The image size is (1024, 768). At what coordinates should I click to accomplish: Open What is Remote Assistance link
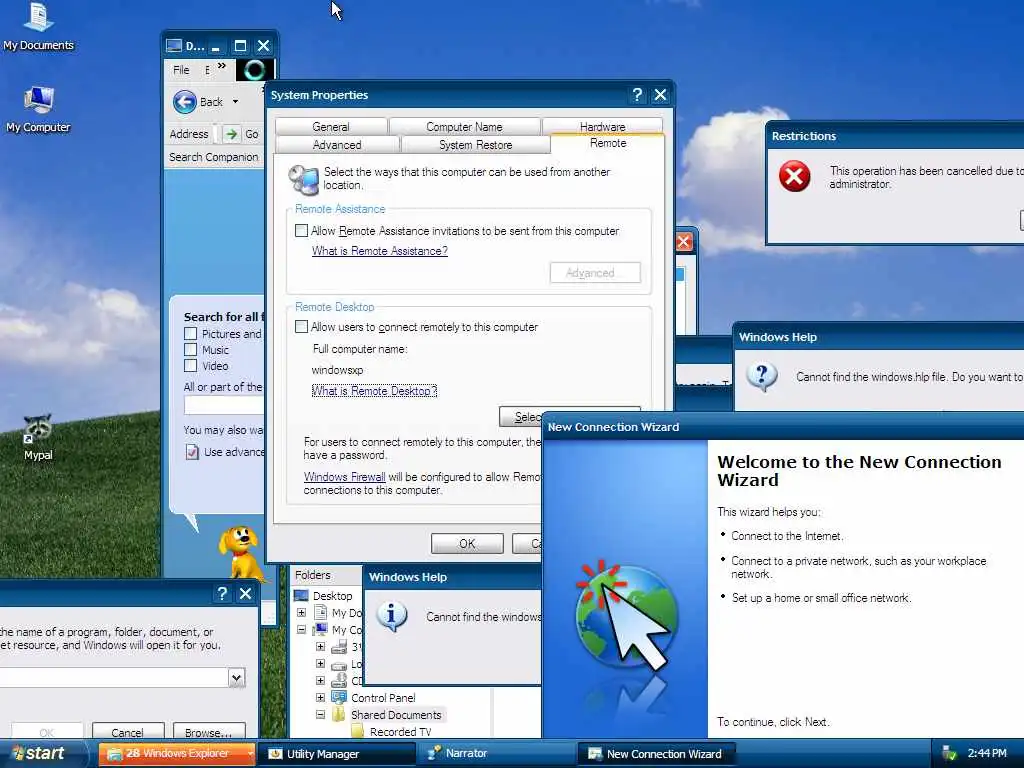(x=379, y=251)
